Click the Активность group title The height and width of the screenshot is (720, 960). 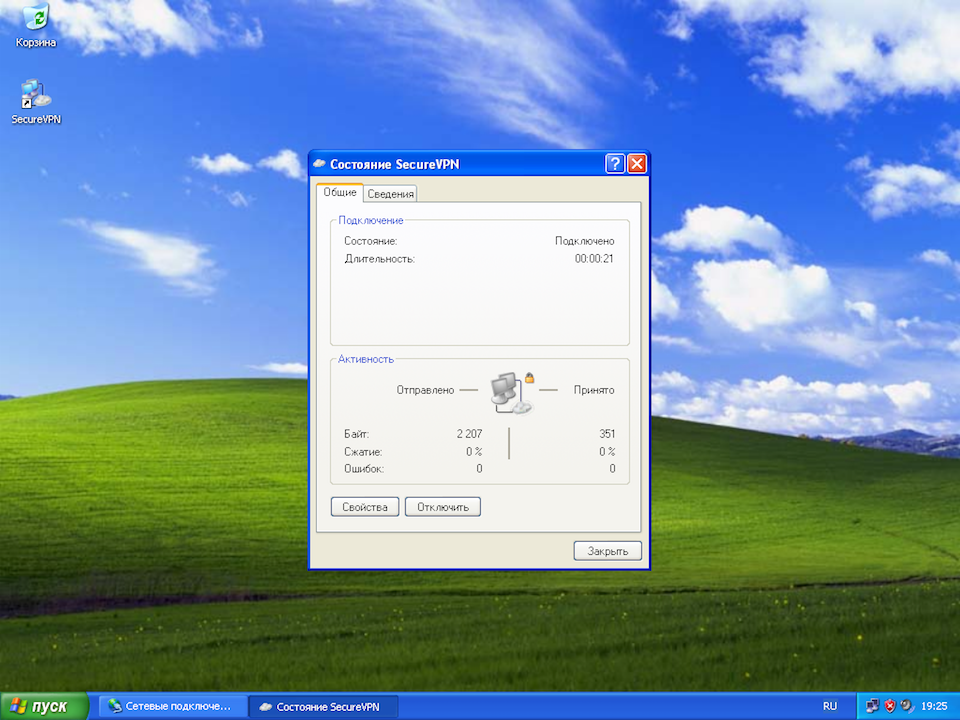(366, 359)
